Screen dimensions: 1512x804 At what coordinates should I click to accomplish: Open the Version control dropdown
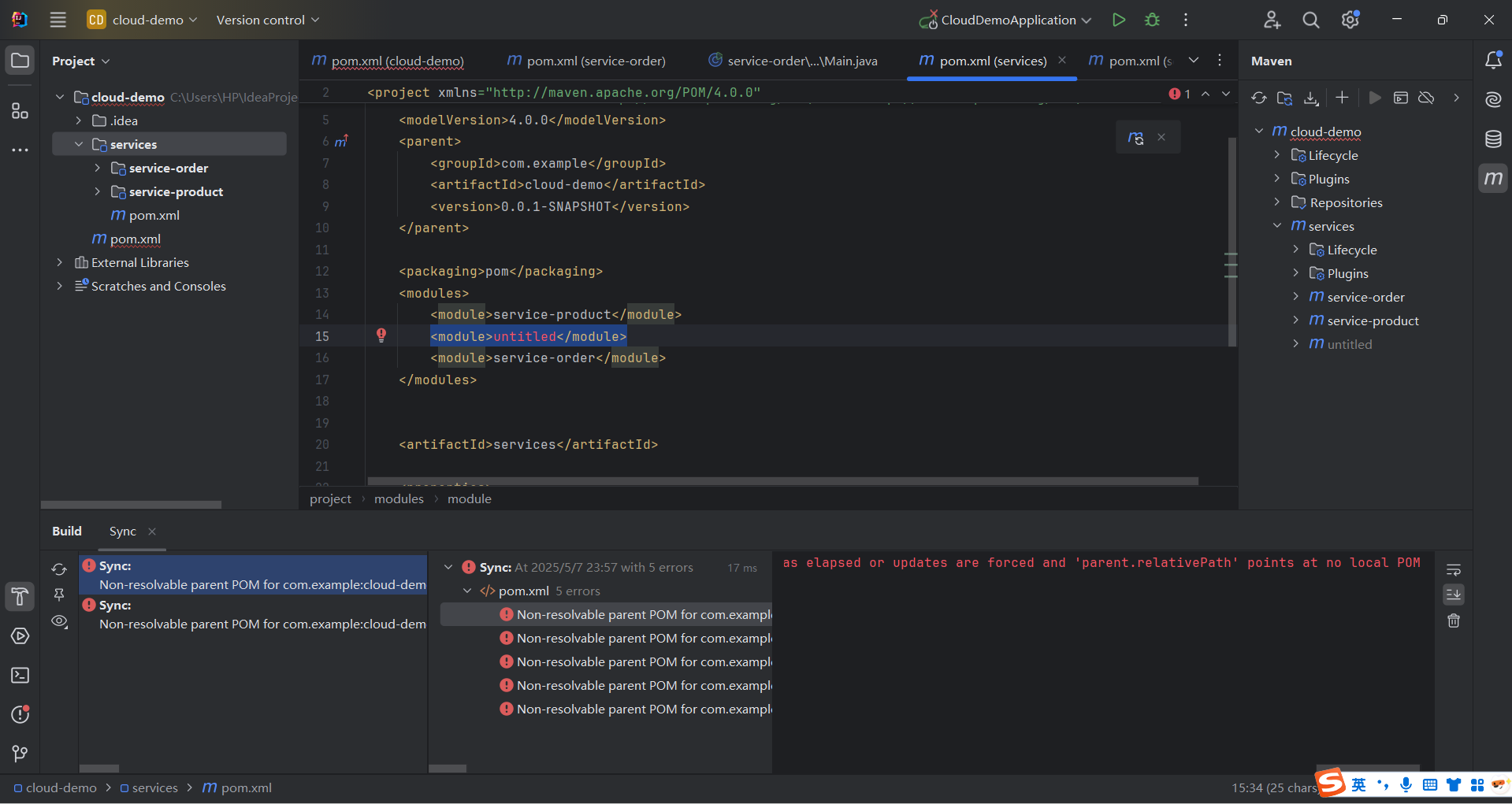click(268, 20)
